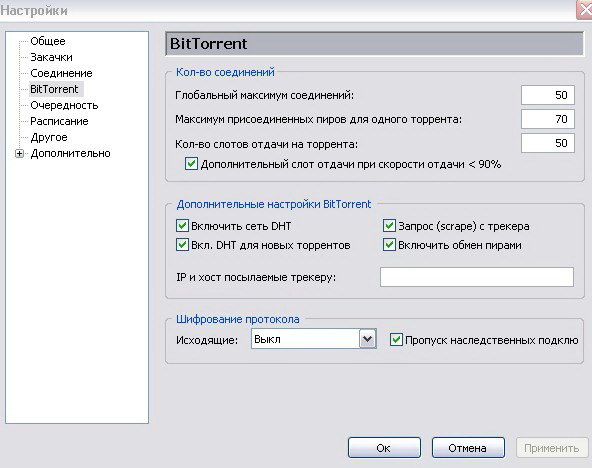Screen dimensions: 592x468
Task: Open Очередность settings section
Action: 64,105
